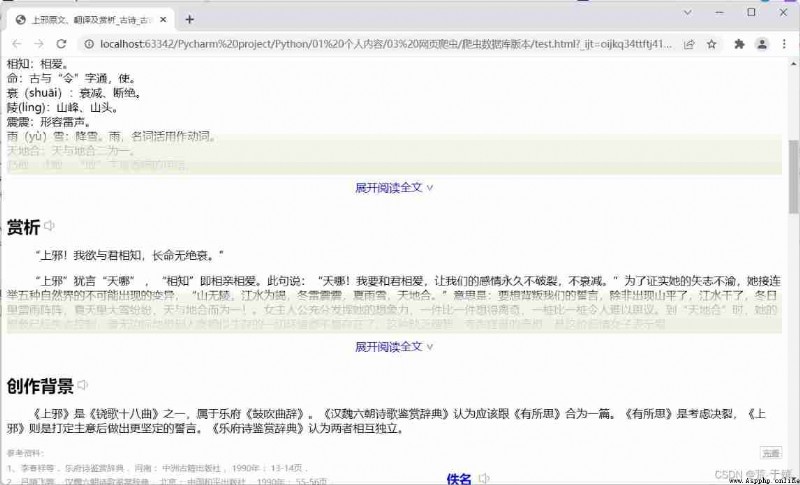Open a new tab with plus button
Viewport: 800px width, 485px height.
189,19
